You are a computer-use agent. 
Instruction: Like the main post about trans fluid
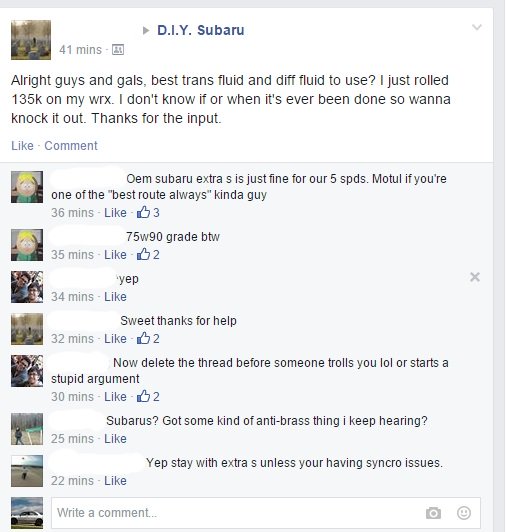[22, 146]
